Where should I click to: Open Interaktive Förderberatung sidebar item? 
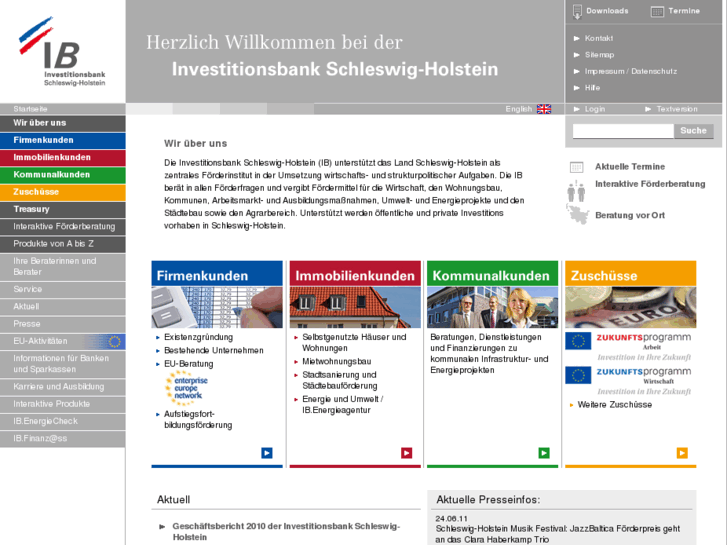tap(63, 226)
